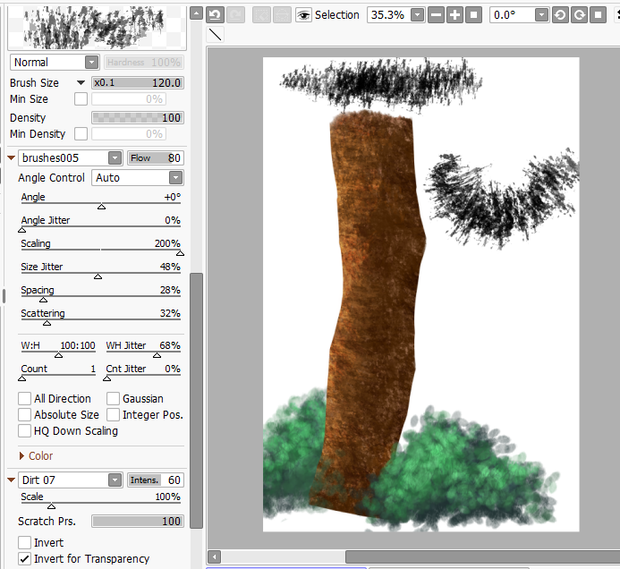Rotate view counterclockwise icon
Image resolution: width=620 pixels, height=569 pixels.
pyautogui.click(x=560, y=15)
